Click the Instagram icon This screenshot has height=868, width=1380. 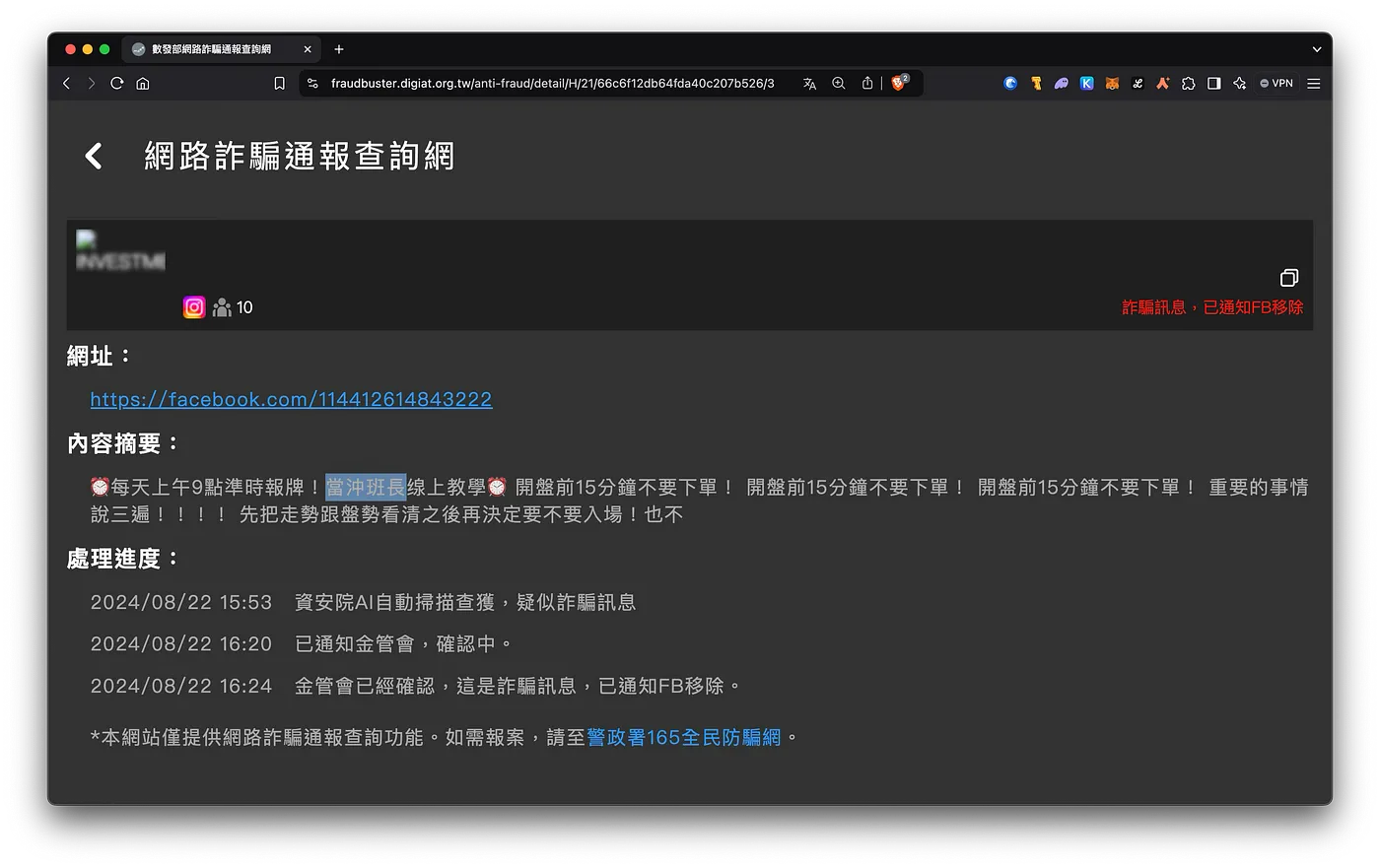(194, 307)
